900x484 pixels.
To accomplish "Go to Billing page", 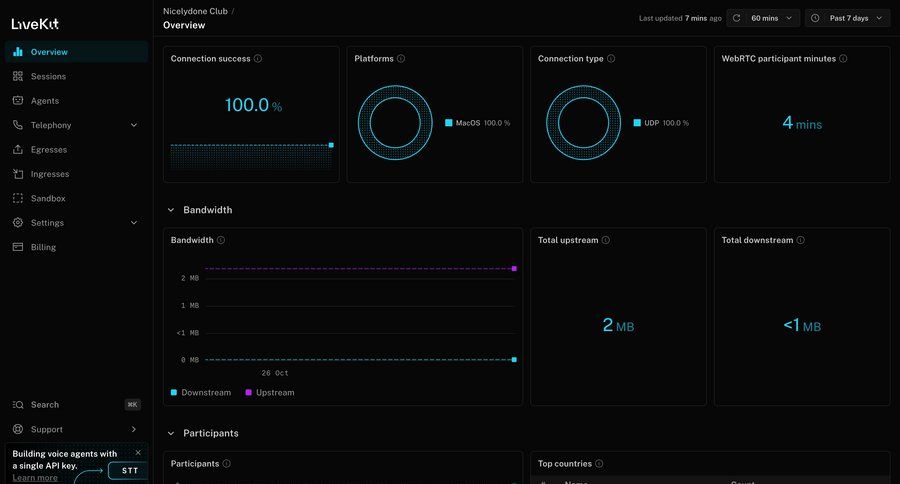I will (x=76, y=247).
